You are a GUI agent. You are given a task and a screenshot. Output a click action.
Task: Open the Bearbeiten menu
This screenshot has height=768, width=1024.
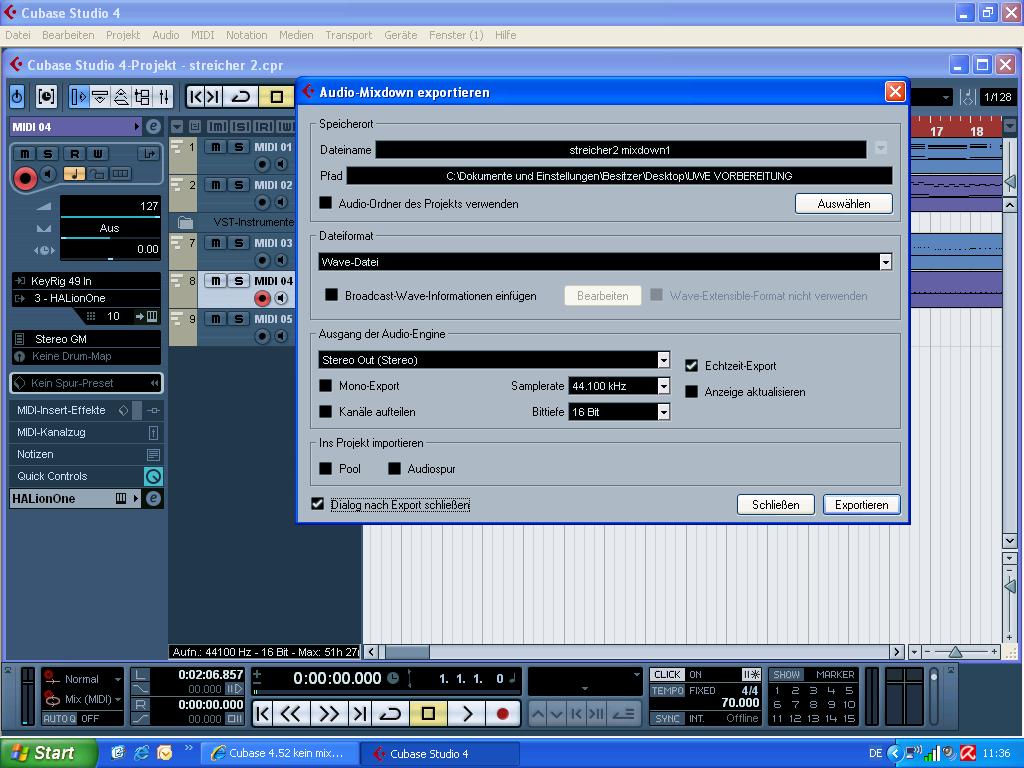pos(68,35)
